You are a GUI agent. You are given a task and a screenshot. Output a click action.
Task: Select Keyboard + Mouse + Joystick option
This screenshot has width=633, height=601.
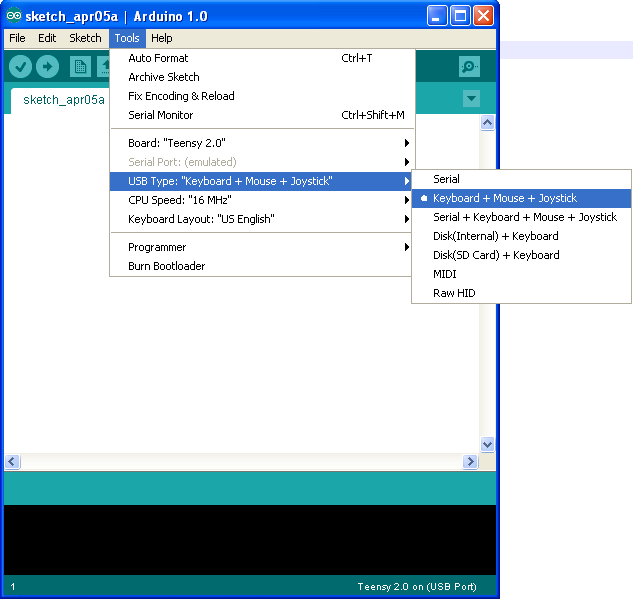coord(521,198)
